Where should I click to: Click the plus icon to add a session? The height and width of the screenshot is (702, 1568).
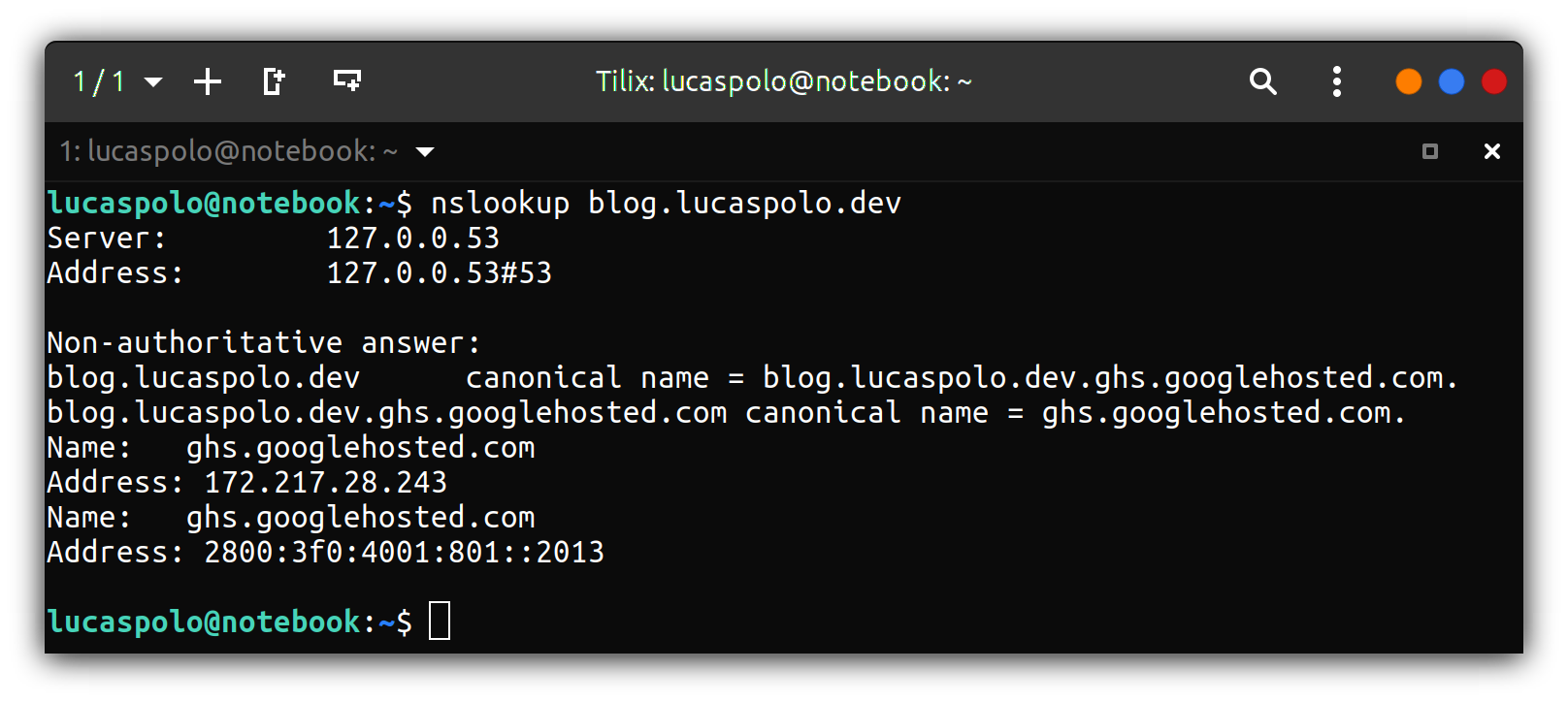pyautogui.click(x=208, y=81)
